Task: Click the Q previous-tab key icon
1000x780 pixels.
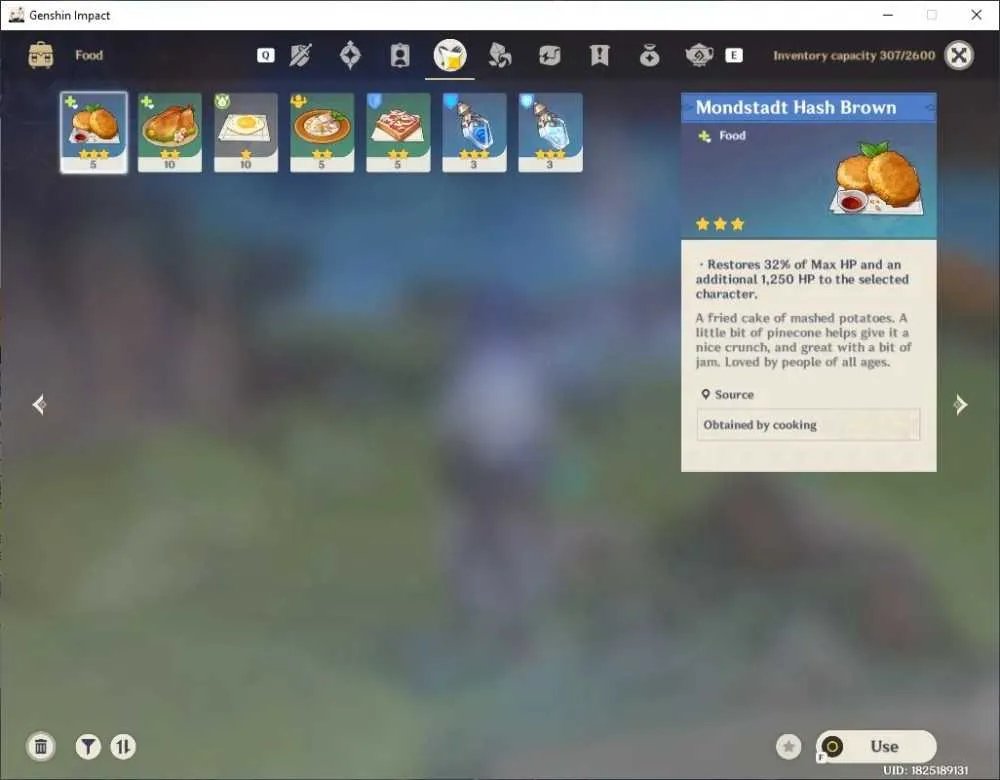Action: (x=265, y=55)
